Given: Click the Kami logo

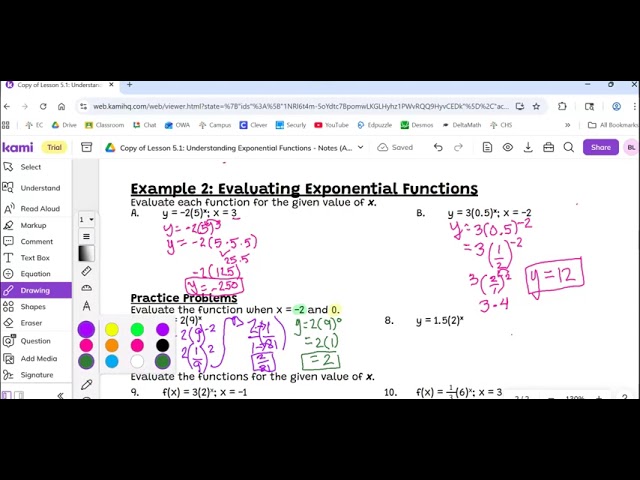Looking at the screenshot, I should [18, 147].
